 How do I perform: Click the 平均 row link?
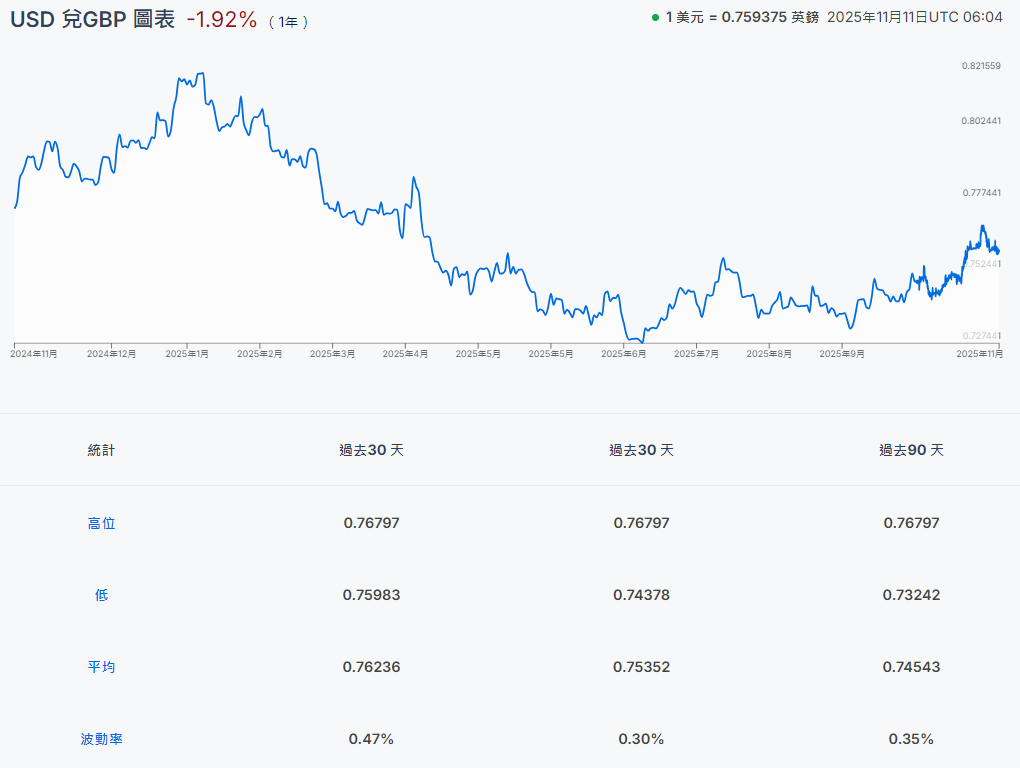(x=101, y=667)
